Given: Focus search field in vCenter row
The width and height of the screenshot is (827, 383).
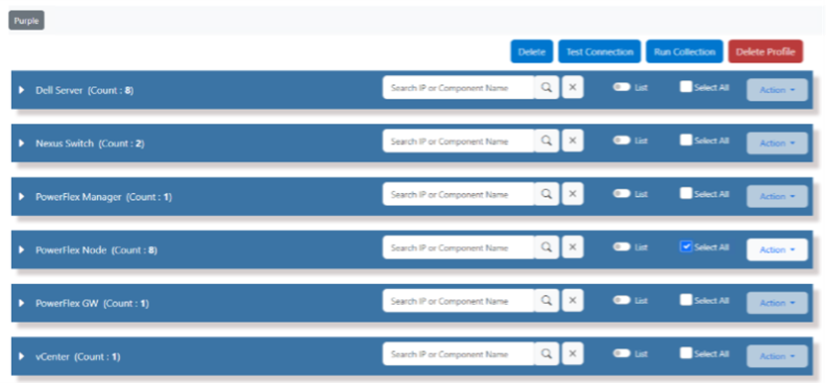Looking at the screenshot, I should 458,354.
